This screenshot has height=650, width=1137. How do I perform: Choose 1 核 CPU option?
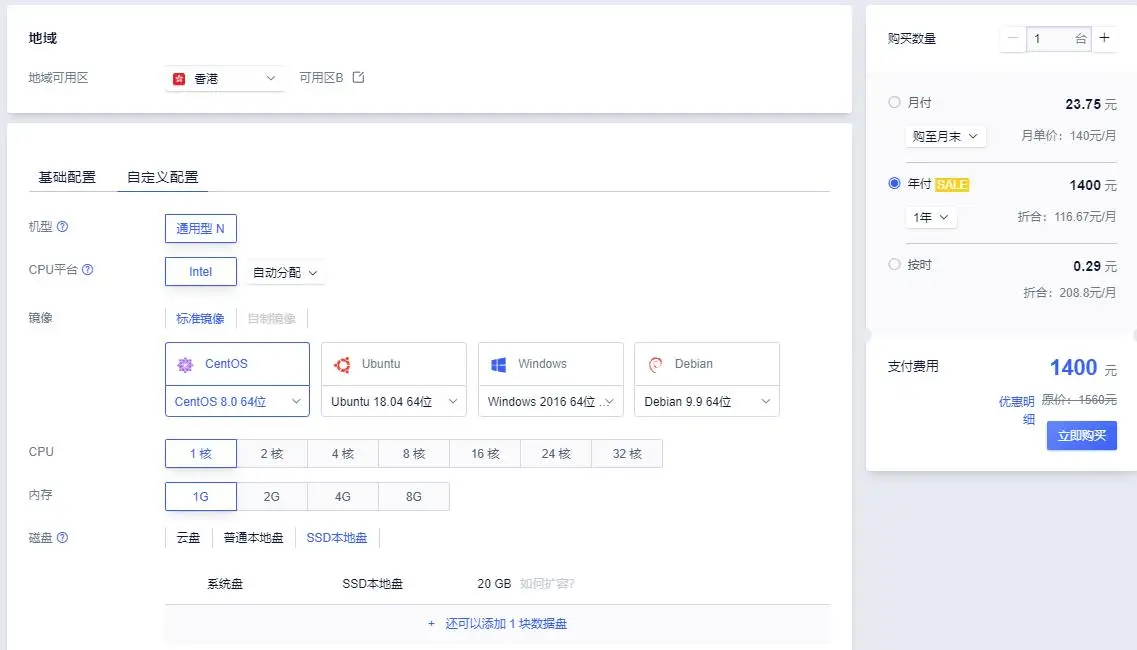tap(201, 453)
